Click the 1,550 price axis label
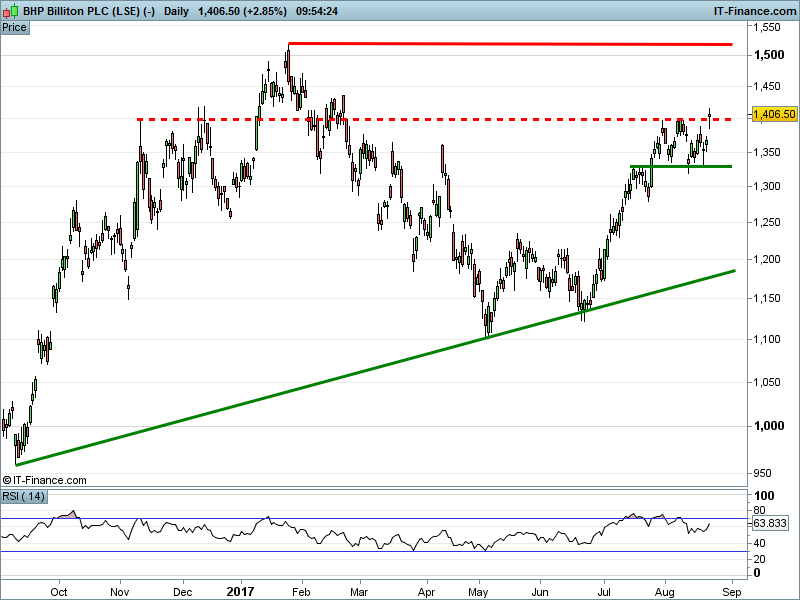 point(767,28)
